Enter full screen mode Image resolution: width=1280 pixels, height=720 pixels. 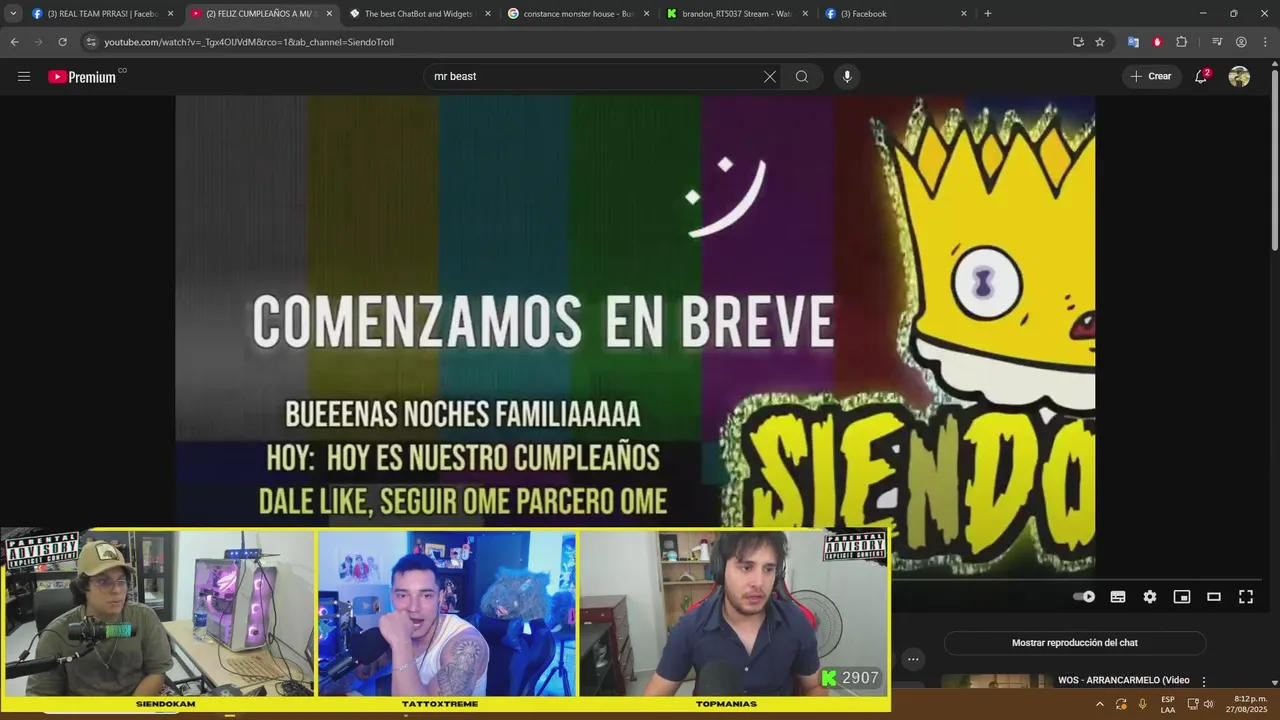1246,597
